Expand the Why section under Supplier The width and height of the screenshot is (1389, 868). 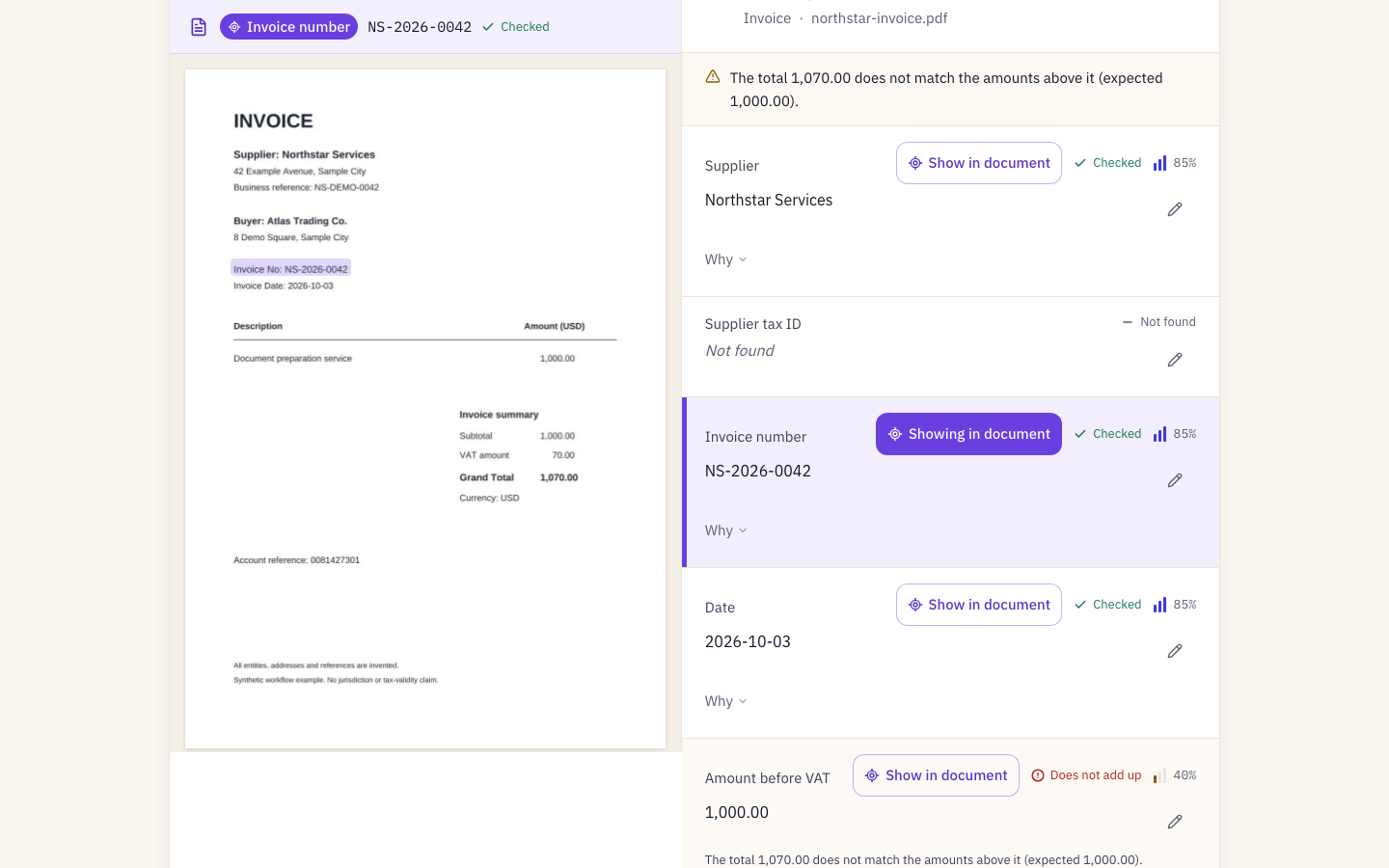pos(726,259)
